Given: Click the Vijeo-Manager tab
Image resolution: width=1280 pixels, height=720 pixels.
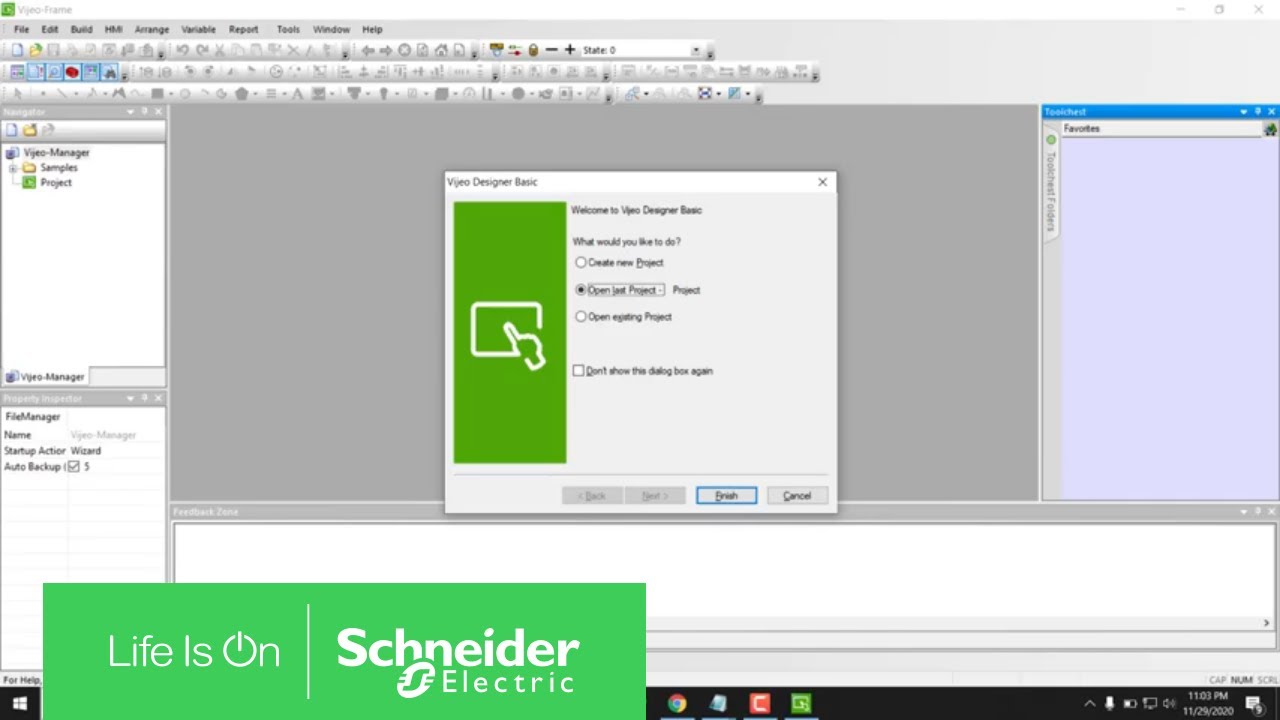Looking at the screenshot, I should [45, 377].
